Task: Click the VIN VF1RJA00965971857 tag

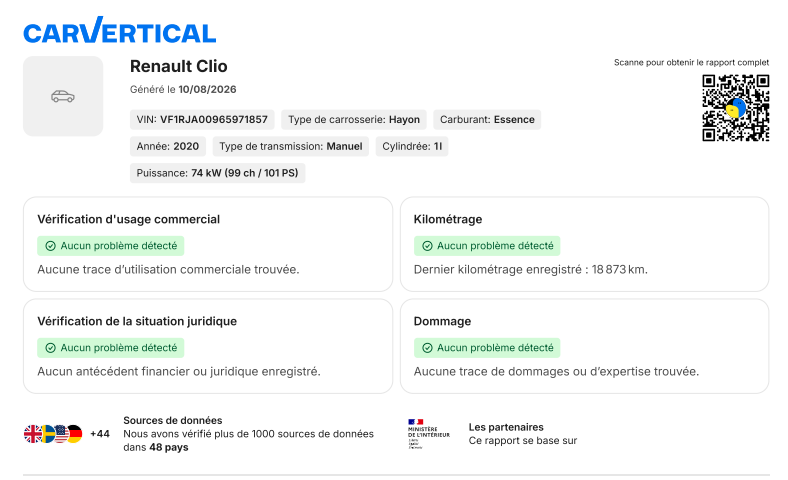Action: pyautogui.click(x=202, y=120)
